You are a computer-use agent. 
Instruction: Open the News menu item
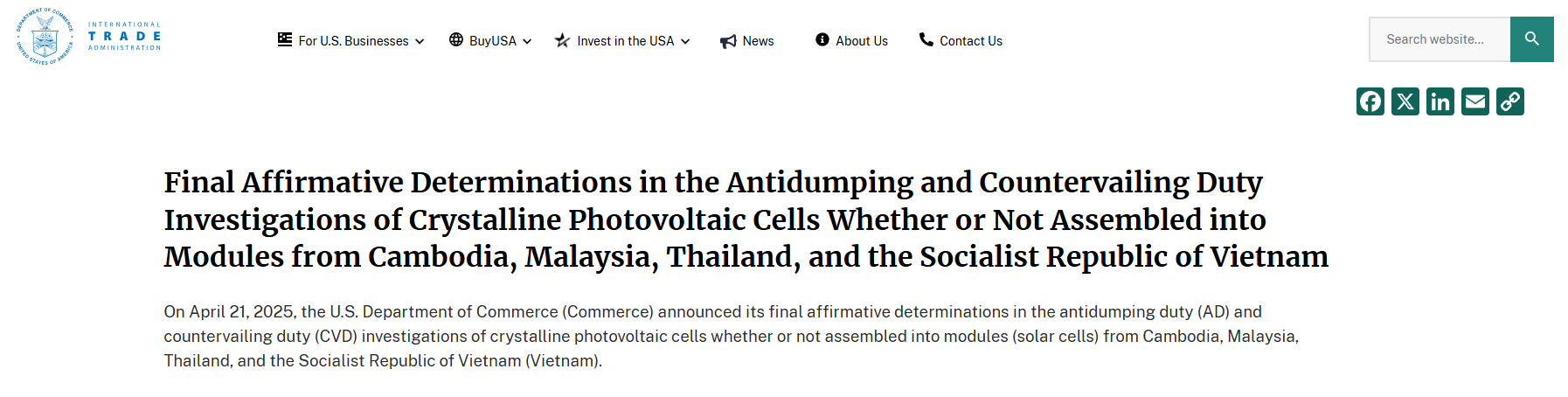pyautogui.click(x=758, y=41)
